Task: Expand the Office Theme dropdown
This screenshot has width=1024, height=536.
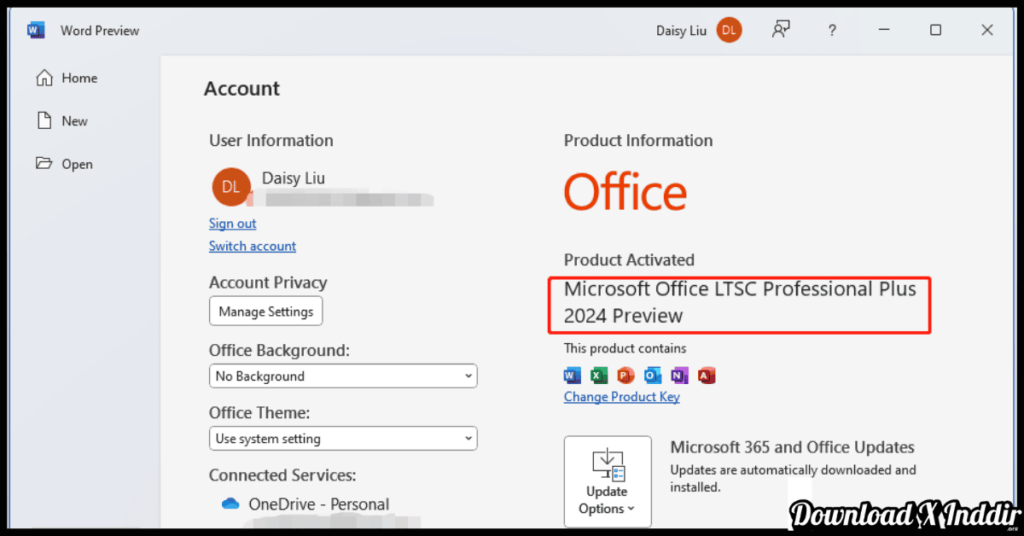Action: coord(343,439)
